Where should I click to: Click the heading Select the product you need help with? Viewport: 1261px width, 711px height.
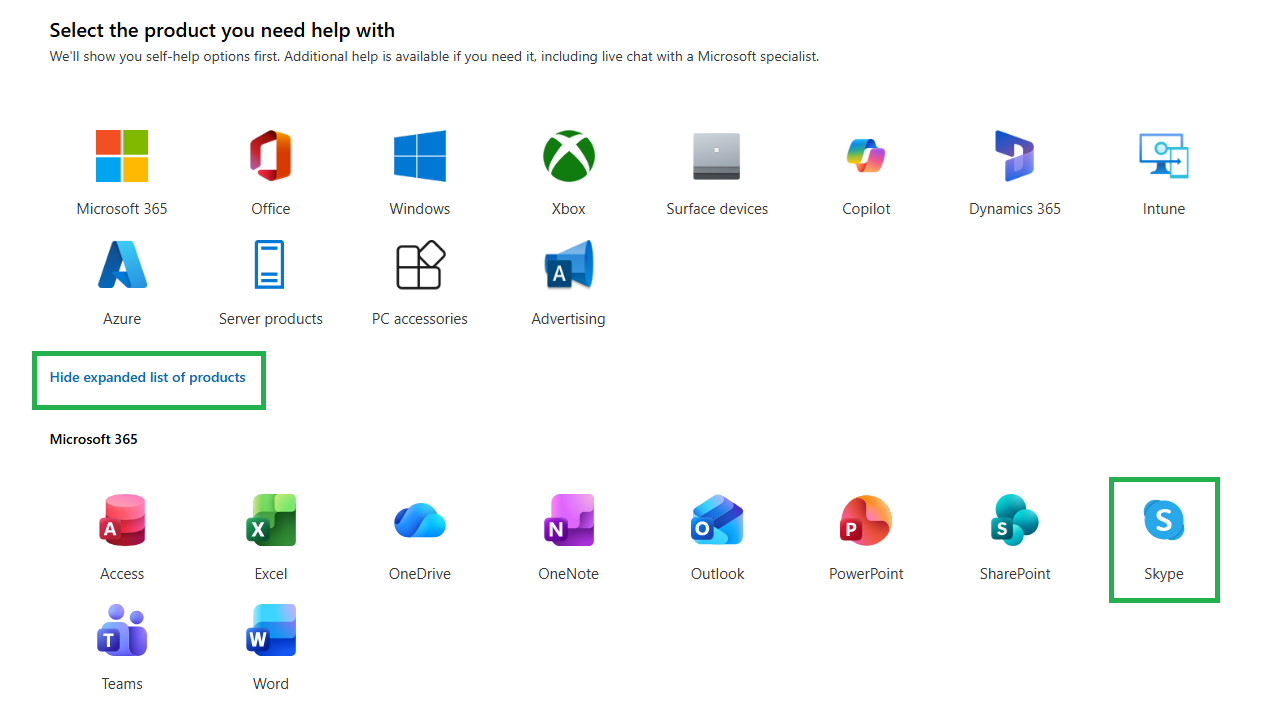222,31
